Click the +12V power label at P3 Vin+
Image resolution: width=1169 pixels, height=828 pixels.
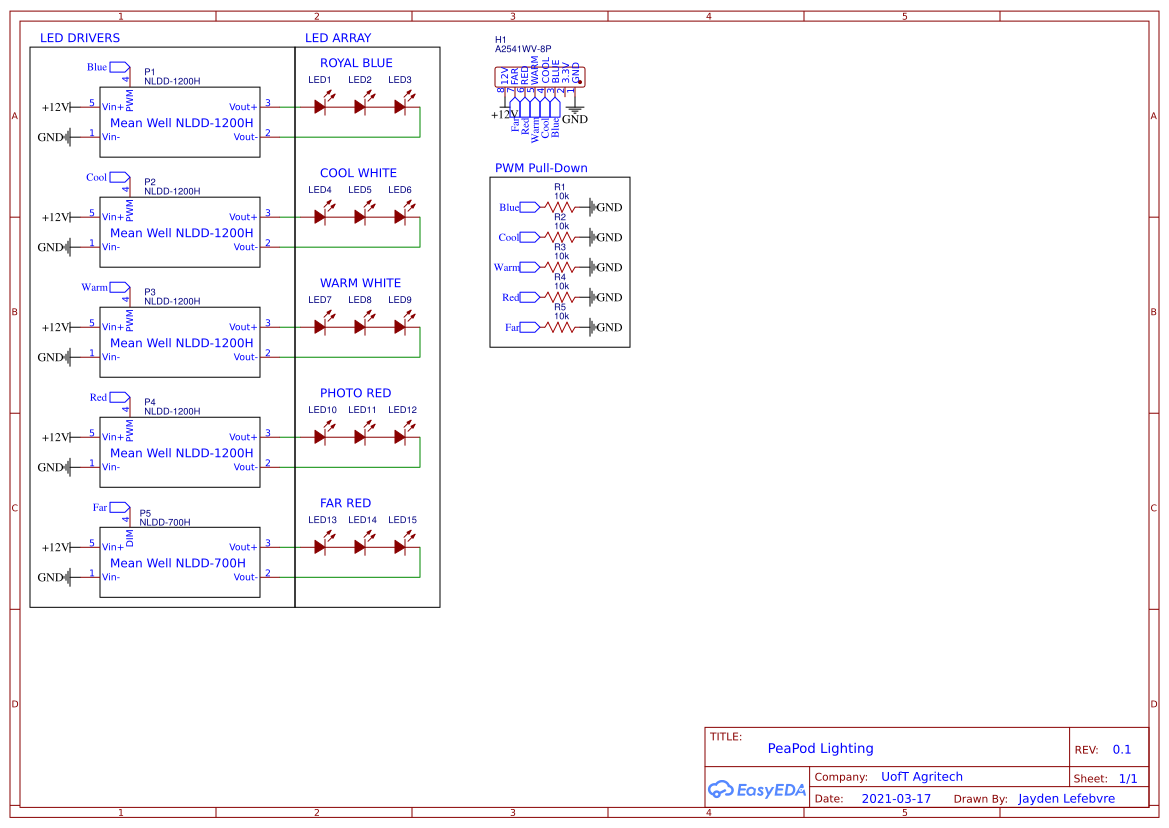56,327
